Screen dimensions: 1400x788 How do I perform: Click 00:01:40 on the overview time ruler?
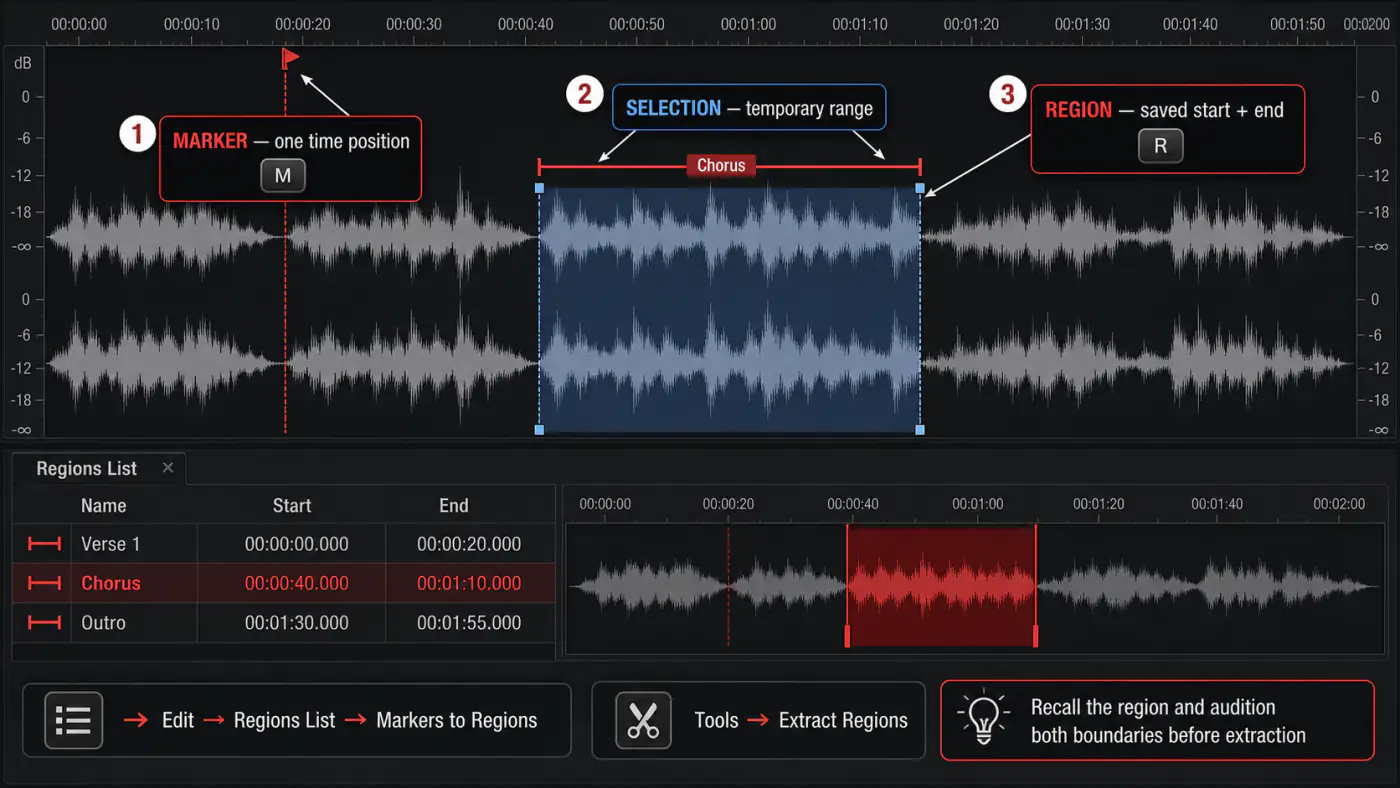coord(1217,504)
